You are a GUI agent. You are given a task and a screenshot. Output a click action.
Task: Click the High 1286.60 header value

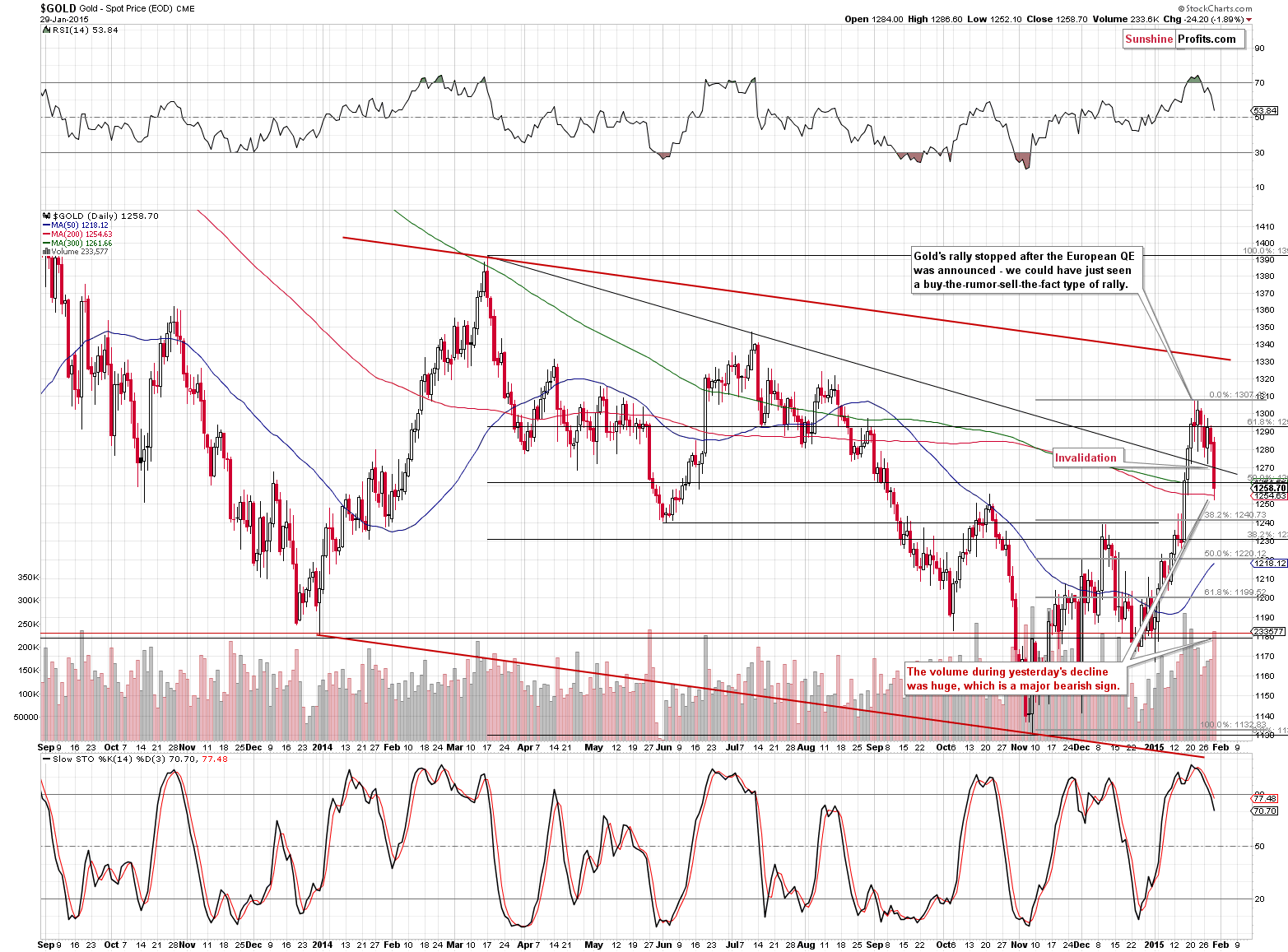pos(935,19)
